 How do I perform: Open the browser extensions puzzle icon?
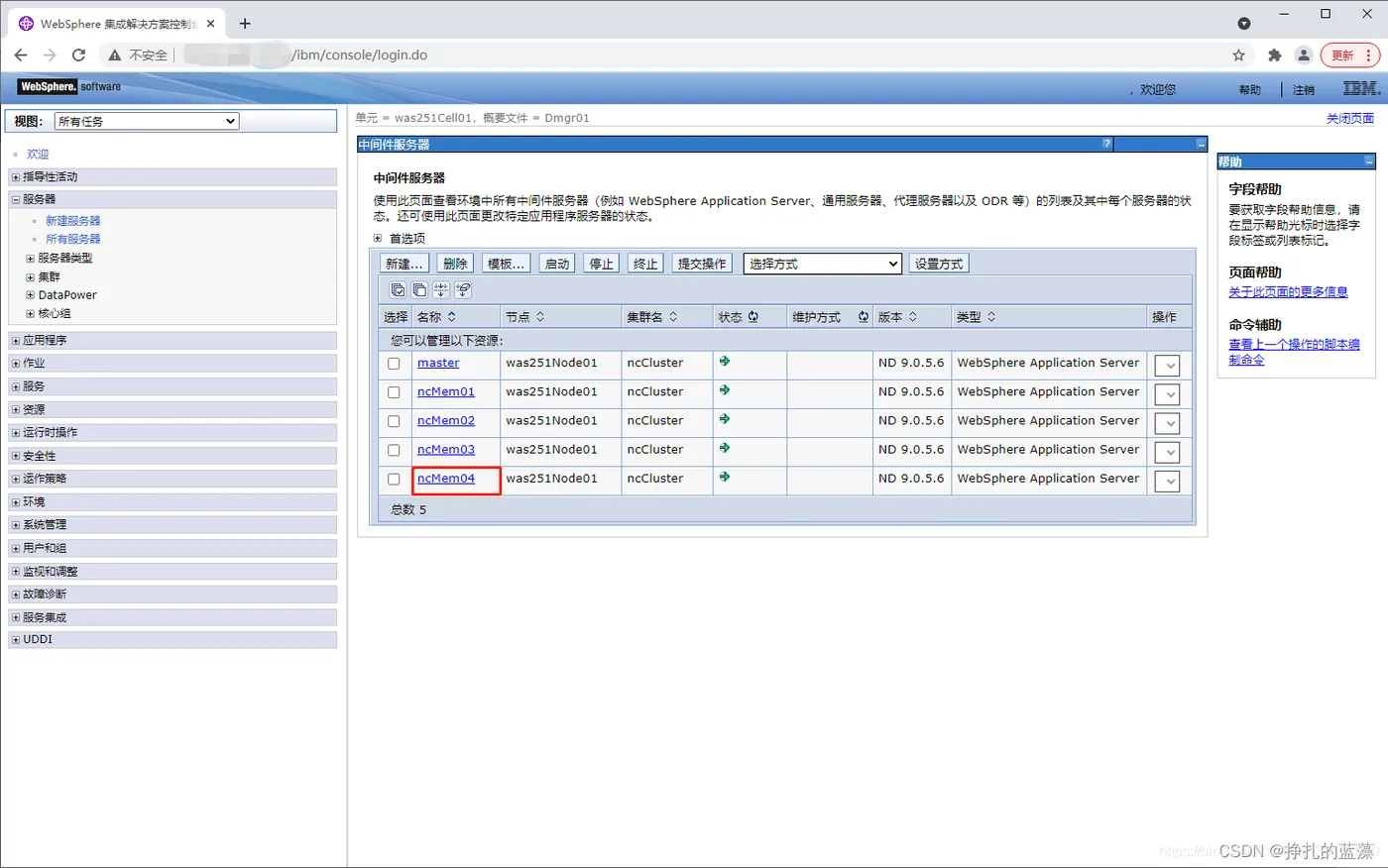click(x=1275, y=55)
